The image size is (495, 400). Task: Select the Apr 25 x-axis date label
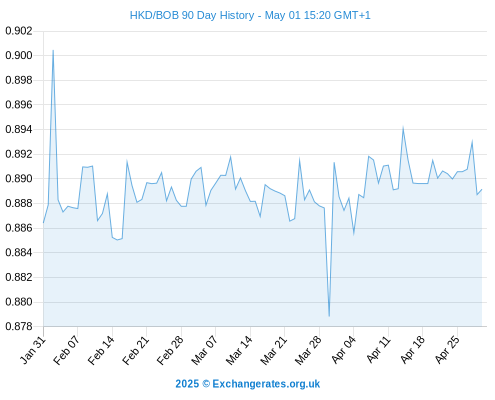447,349
